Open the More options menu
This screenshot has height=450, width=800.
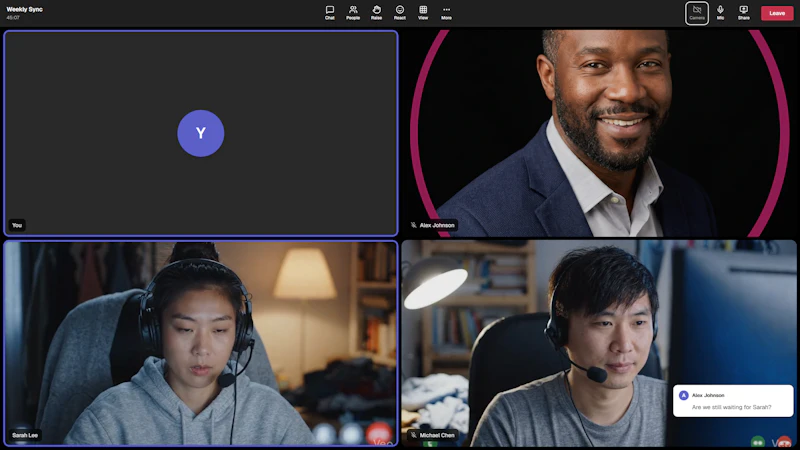[x=446, y=13]
